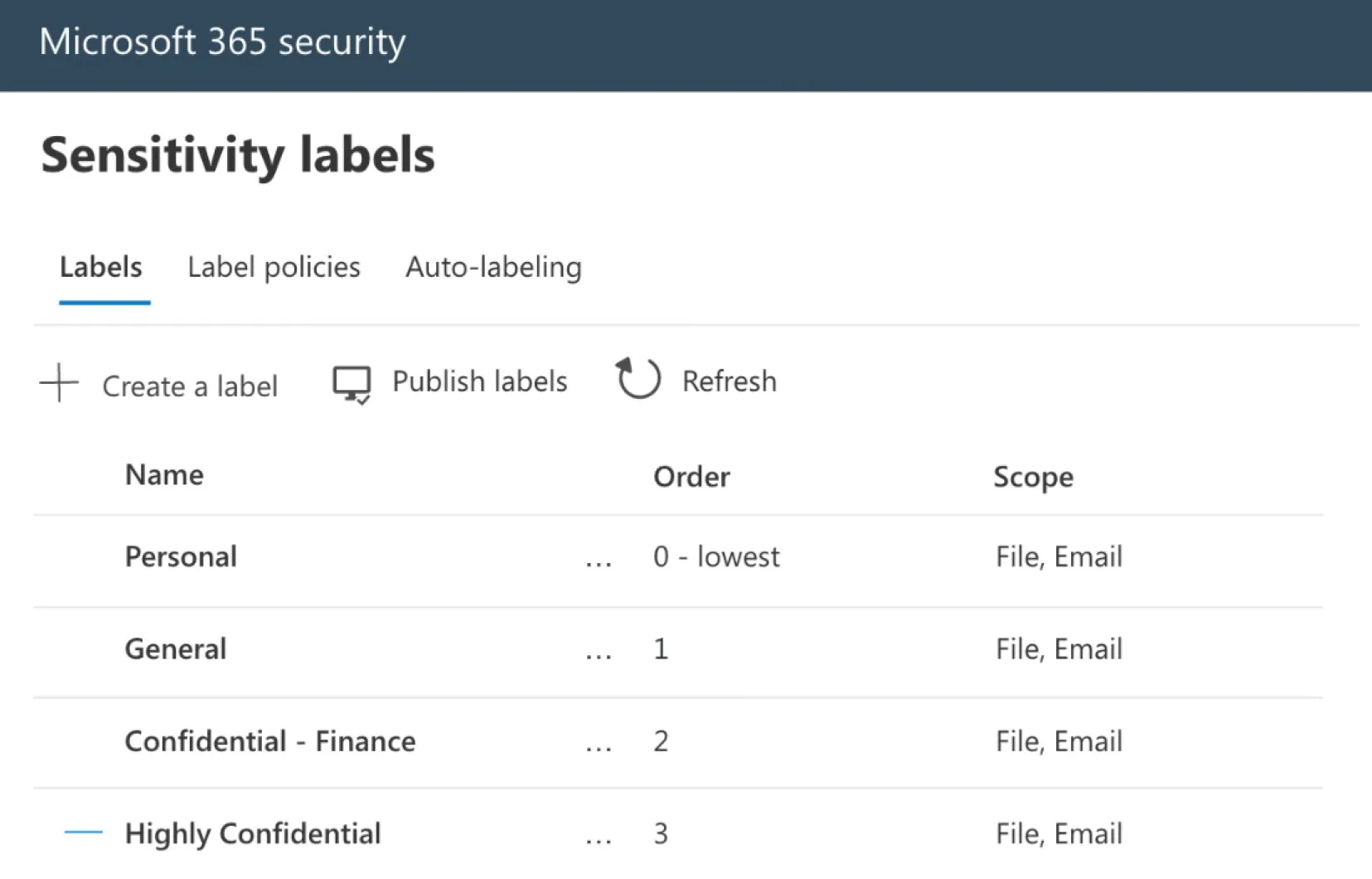1372x879 pixels.
Task: Switch to the Auto-labeling tab
Action: click(493, 267)
